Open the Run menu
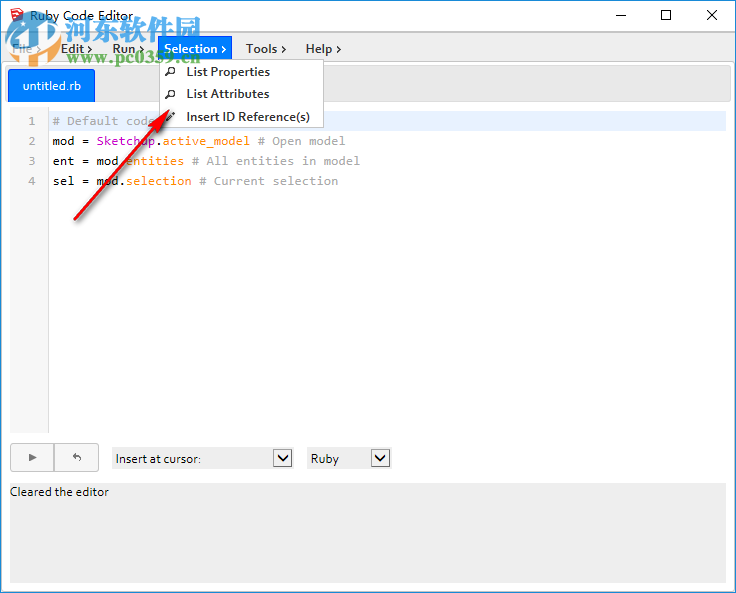This screenshot has width=736, height=593. point(128,49)
